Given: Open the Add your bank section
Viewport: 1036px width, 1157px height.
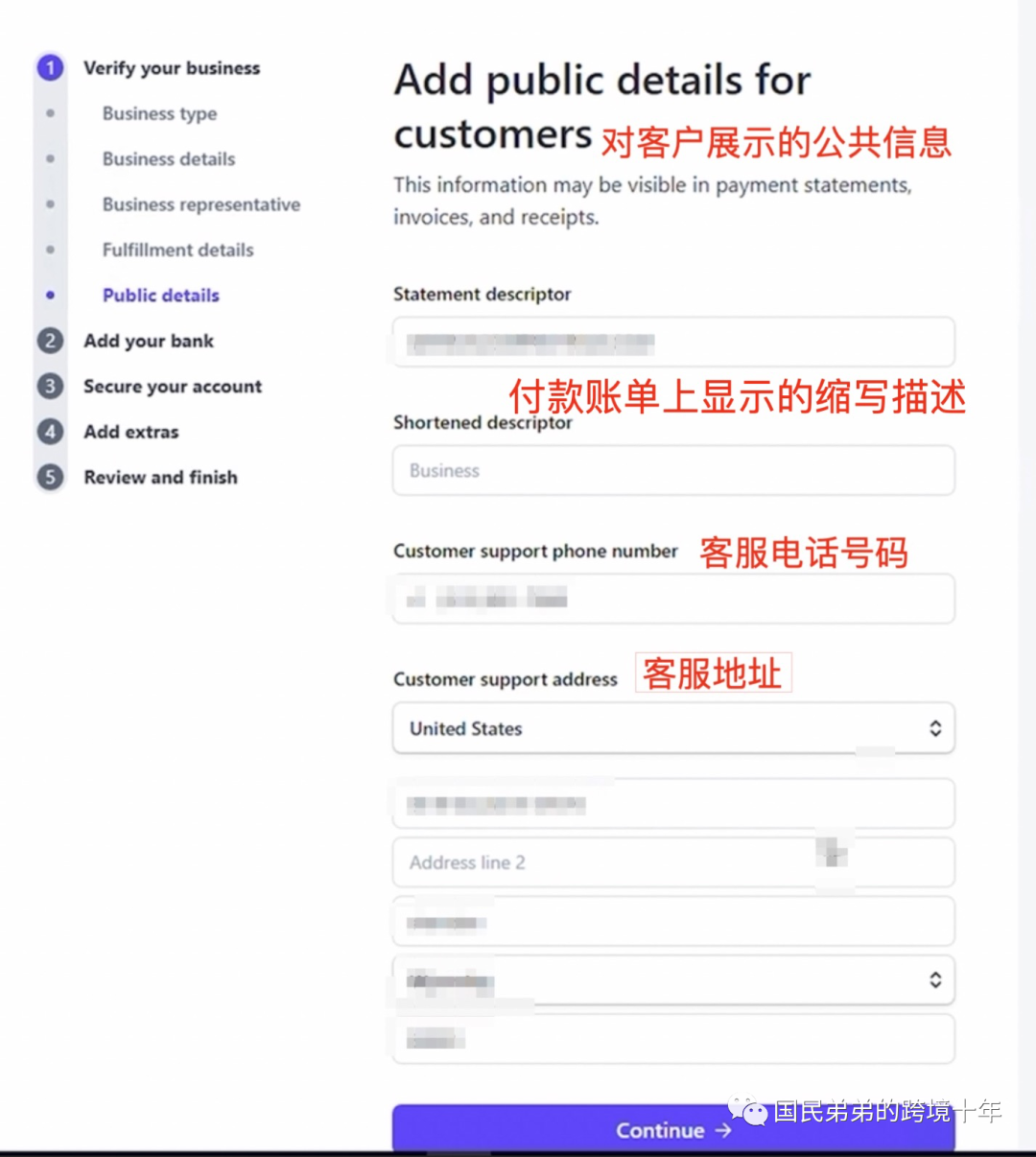Looking at the screenshot, I should tap(149, 341).
